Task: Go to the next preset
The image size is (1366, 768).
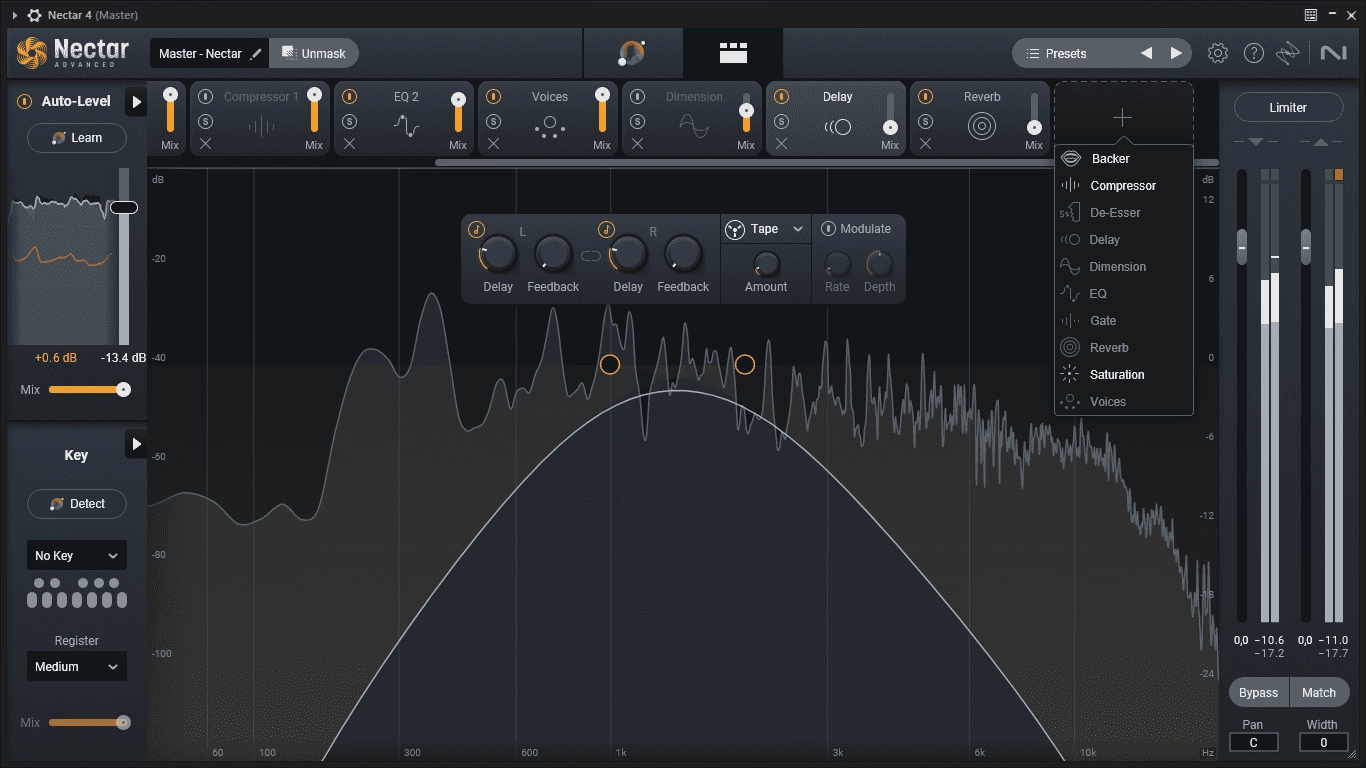Action: tap(1176, 53)
